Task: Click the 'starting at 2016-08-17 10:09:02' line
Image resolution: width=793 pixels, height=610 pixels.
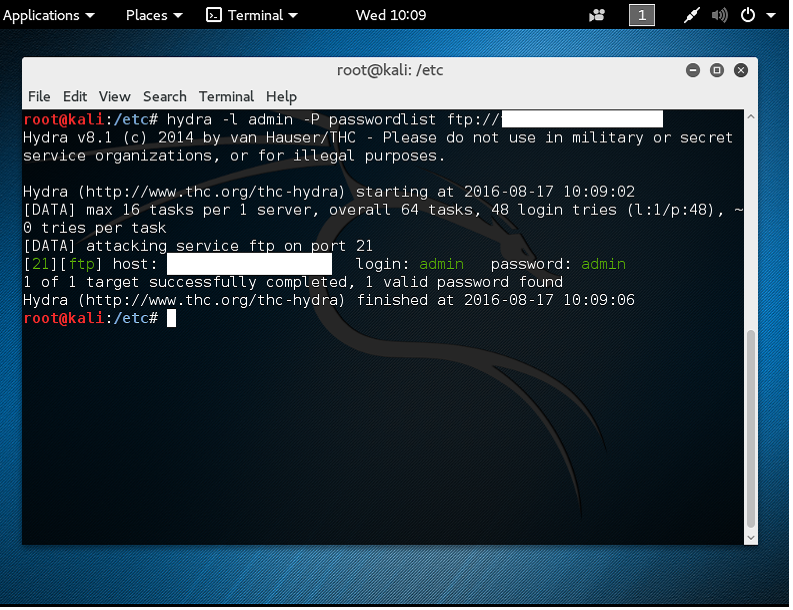Action: 329,192
